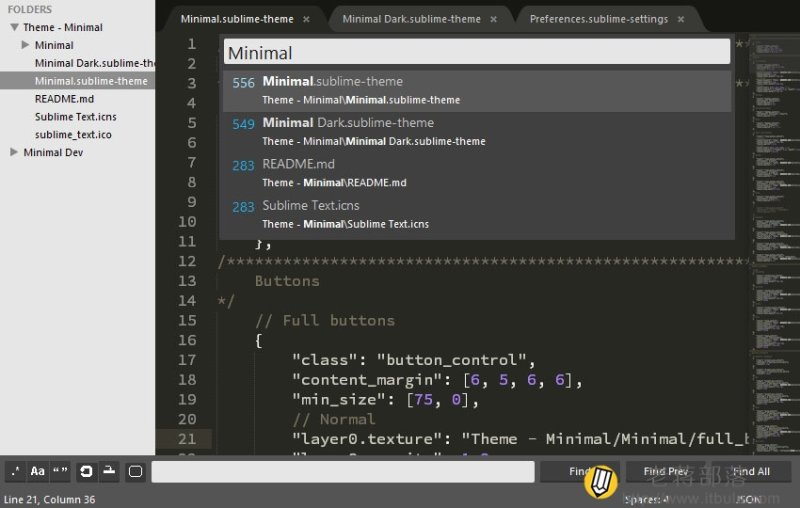Close the Preferences.sublime-settings tab
Viewport: 800px width, 508px height.
681,19
